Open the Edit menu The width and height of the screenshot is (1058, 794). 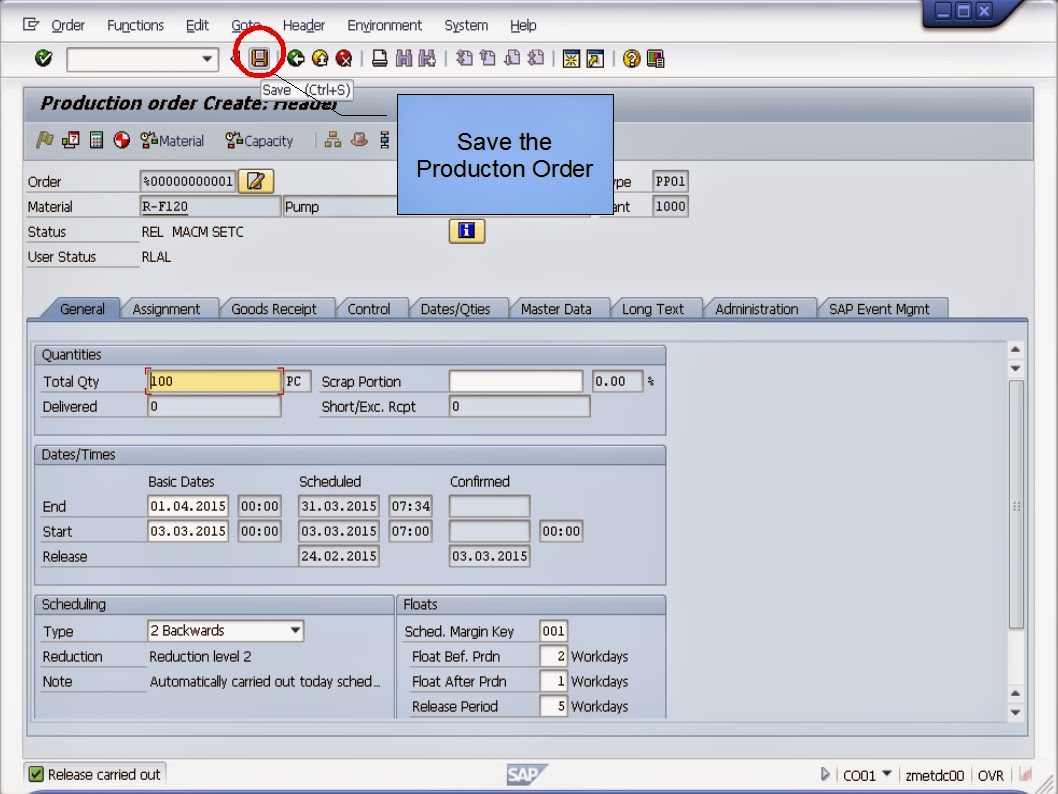(x=197, y=26)
